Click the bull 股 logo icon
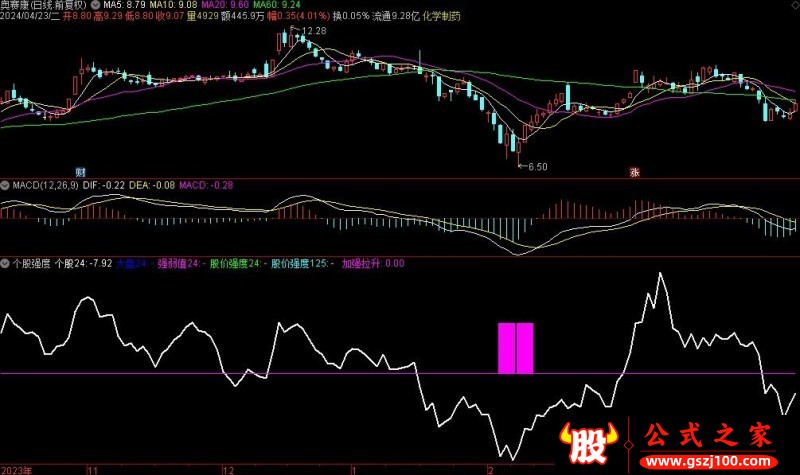 tap(585, 444)
